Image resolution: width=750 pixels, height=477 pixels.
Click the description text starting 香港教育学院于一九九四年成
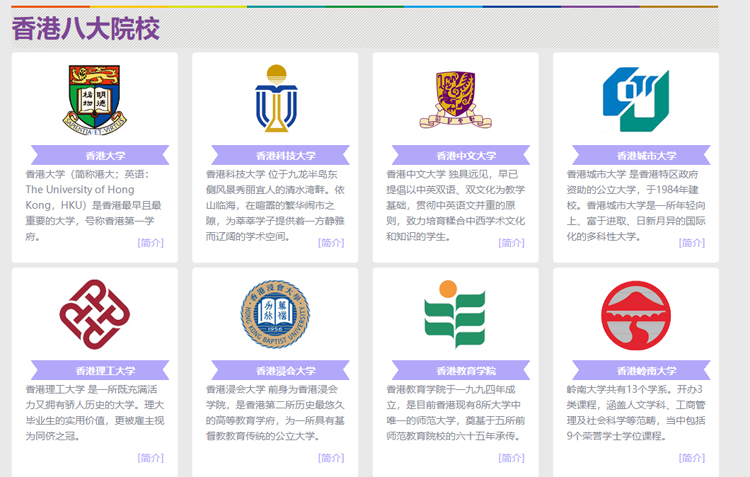pos(456,413)
